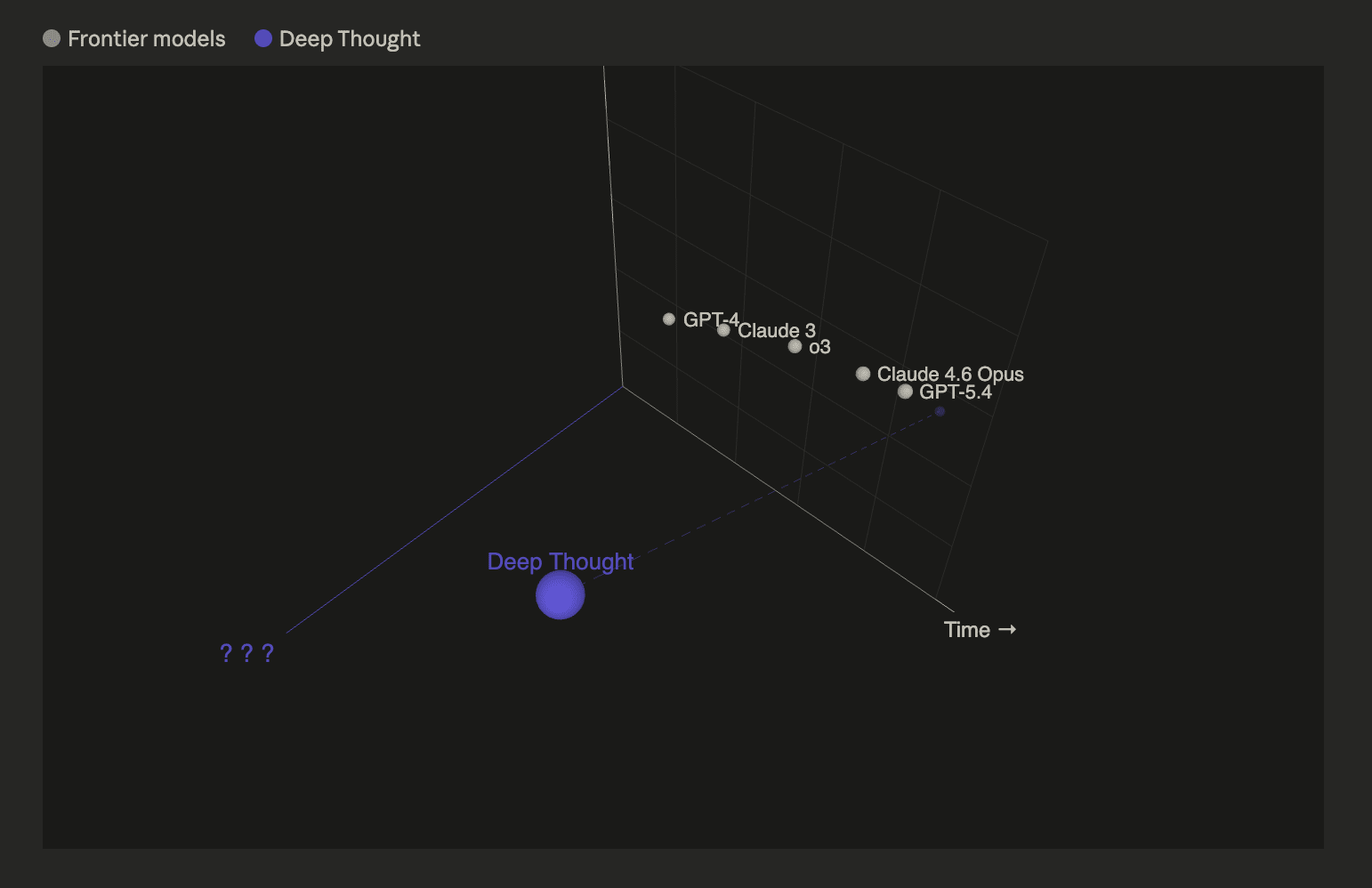Click the '? ? ?' axis label

click(x=246, y=653)
